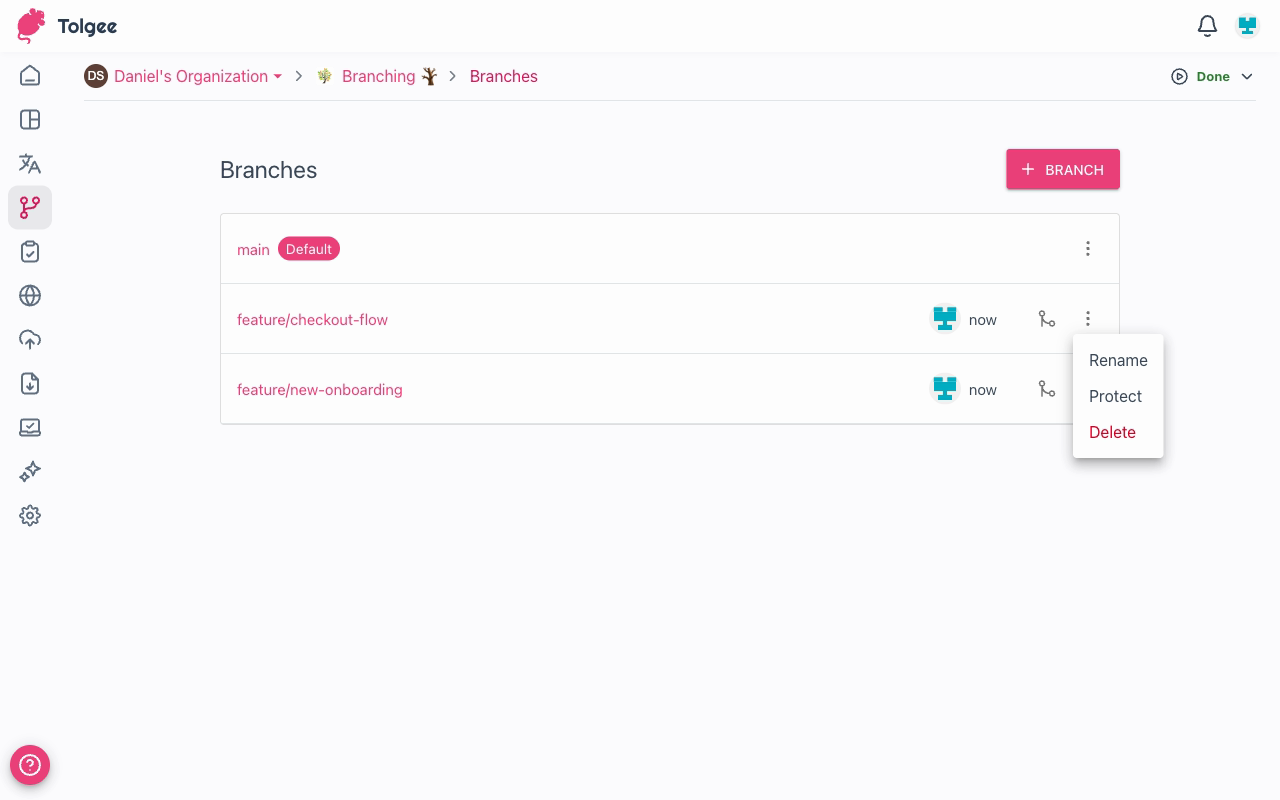Screen dimensions: 1280x800
Task: Select the Projects panel icon in sidebar
Action: [30, 120]
